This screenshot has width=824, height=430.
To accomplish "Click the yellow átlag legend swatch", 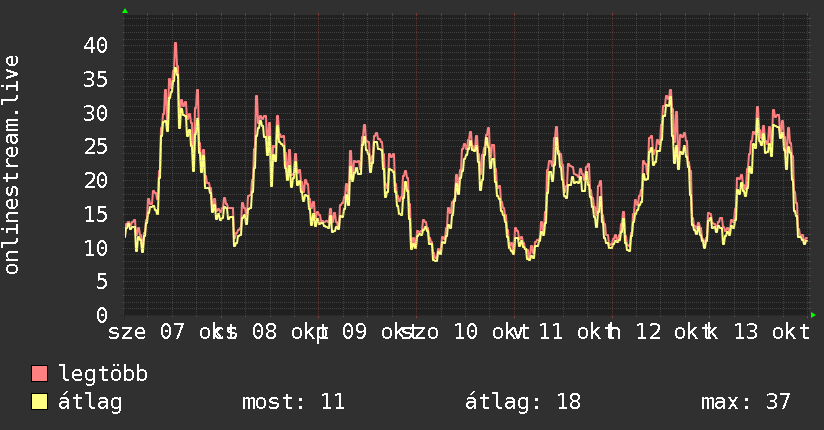I will coord(39,401).
